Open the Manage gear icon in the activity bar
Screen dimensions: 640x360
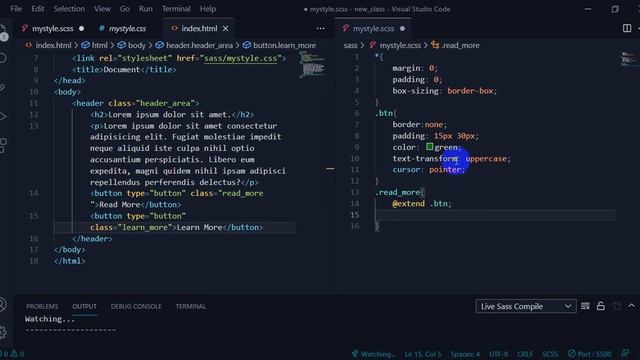[3, 332]
